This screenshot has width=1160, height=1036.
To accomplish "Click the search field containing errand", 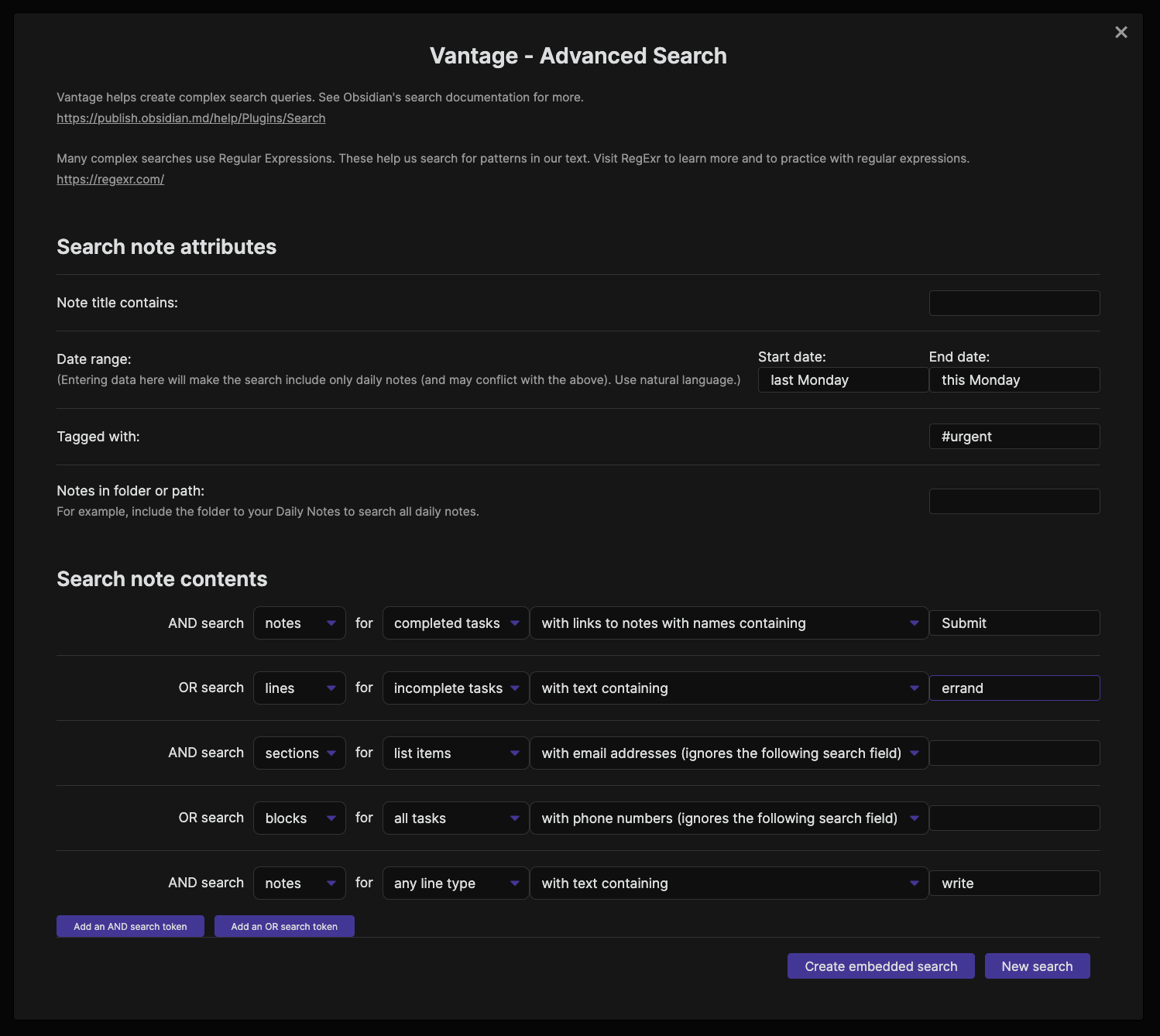I will (x=1014, y=688).
